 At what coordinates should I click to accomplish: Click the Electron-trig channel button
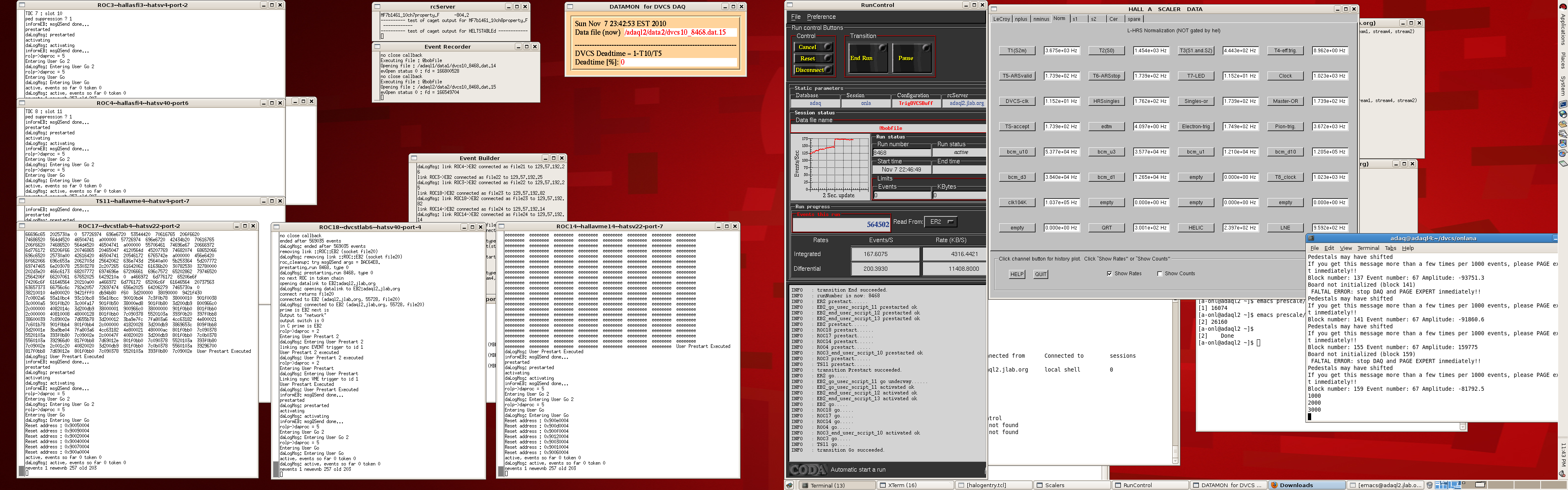point(1196,127)
